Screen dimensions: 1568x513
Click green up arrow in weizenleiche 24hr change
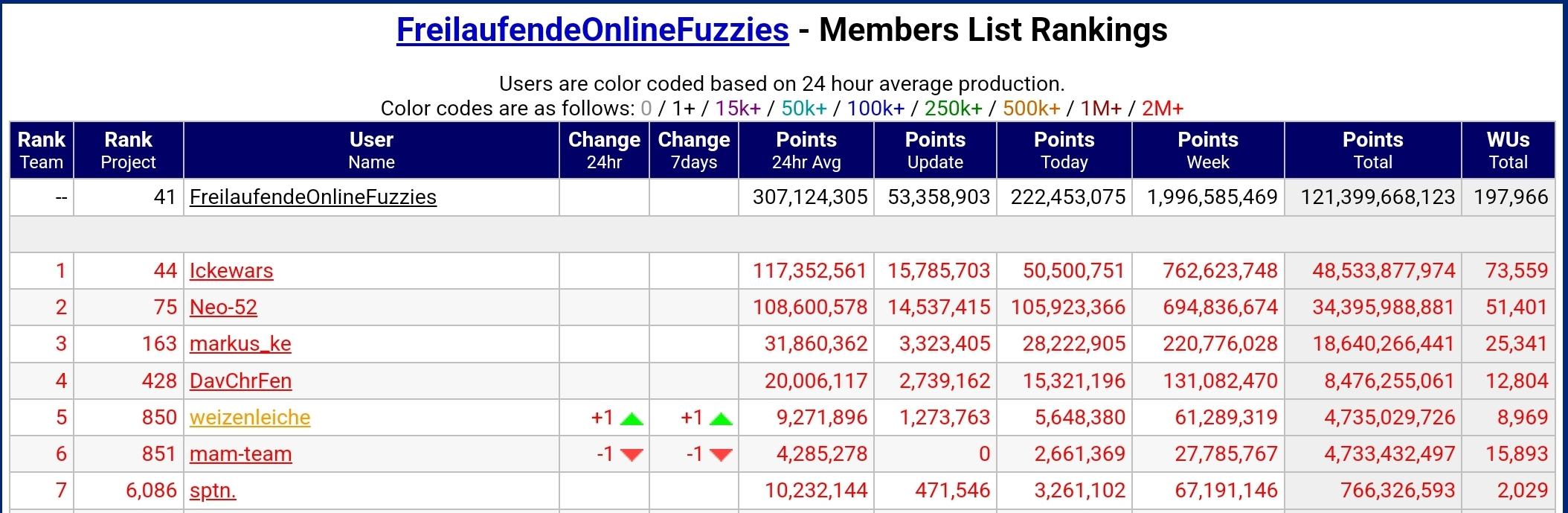[631, 418]
